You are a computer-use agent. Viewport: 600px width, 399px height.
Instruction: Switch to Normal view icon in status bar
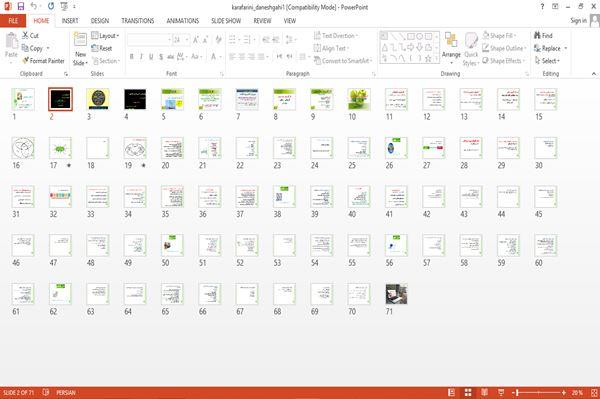point(452,392)
